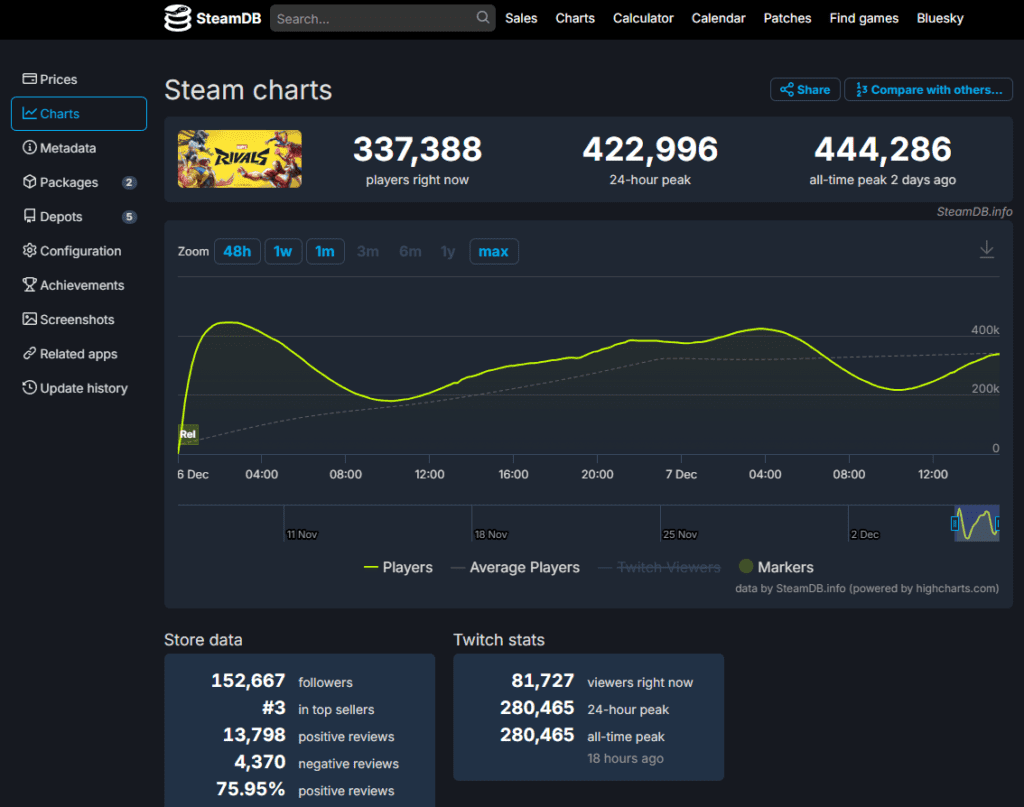This screenshot has width=1024, height=807.
Task: Show Related apps section
Action: pyautogui.click(x=79, y=354)
